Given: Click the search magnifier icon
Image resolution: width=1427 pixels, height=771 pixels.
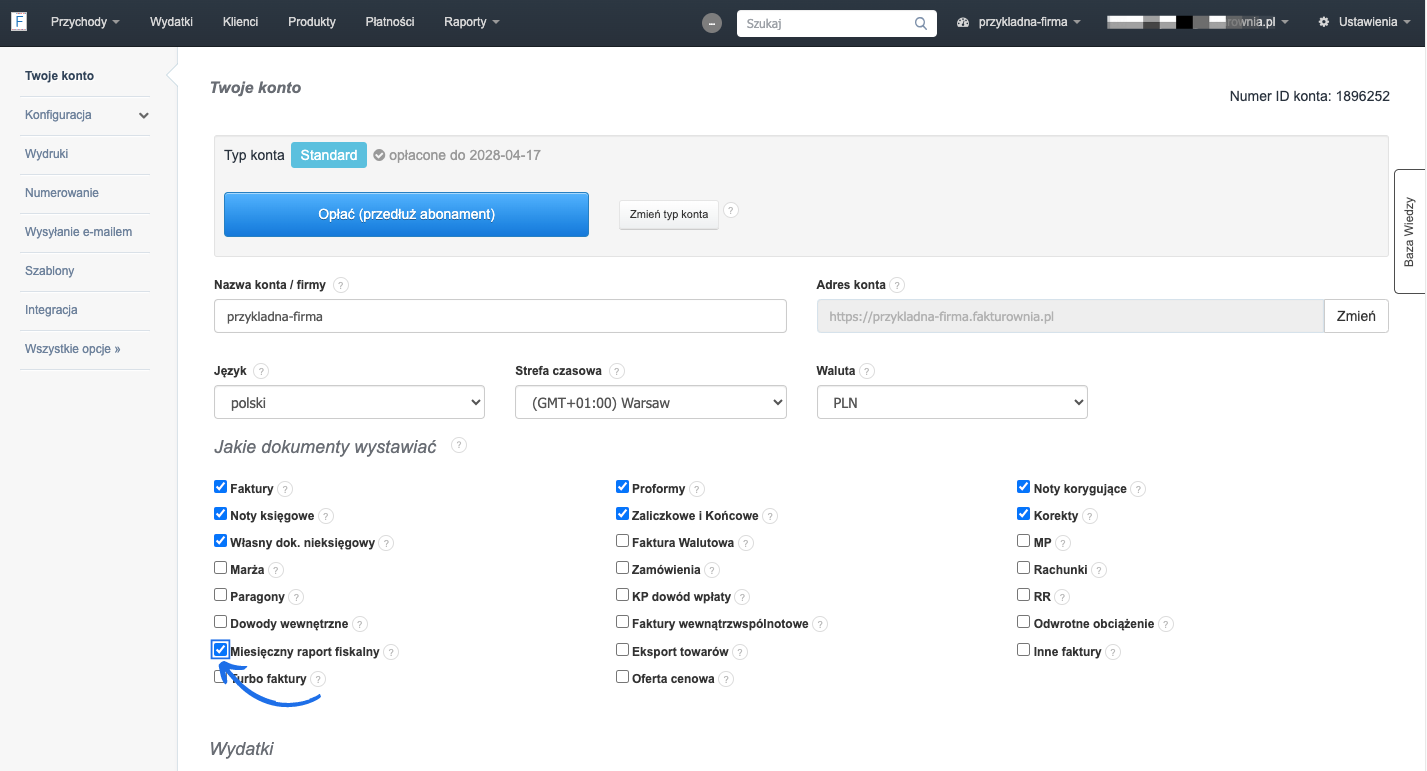Looking at the screenshot, I should 920,23.
